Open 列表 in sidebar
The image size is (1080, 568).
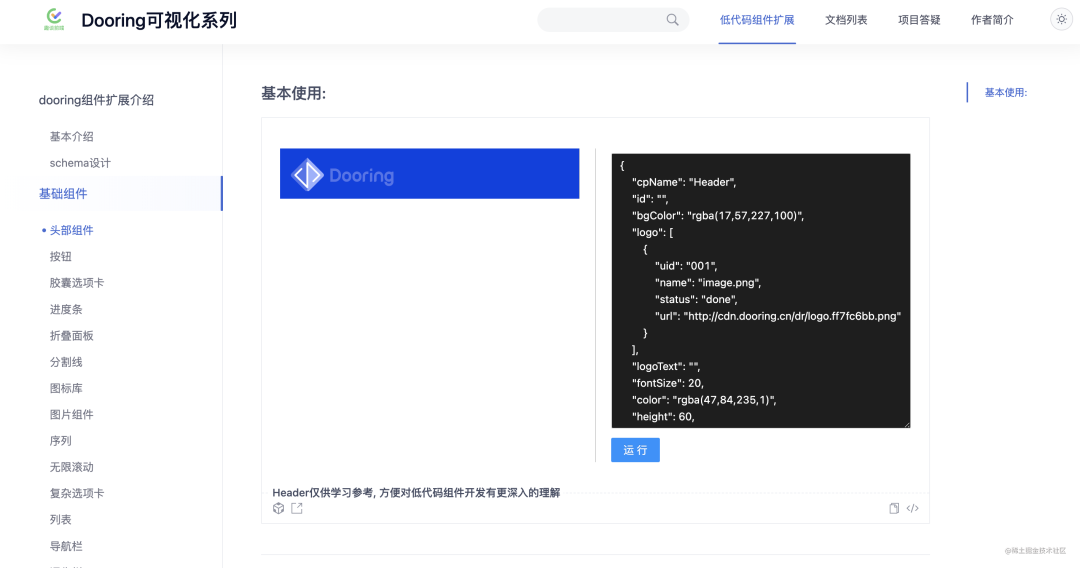point(61,519)
